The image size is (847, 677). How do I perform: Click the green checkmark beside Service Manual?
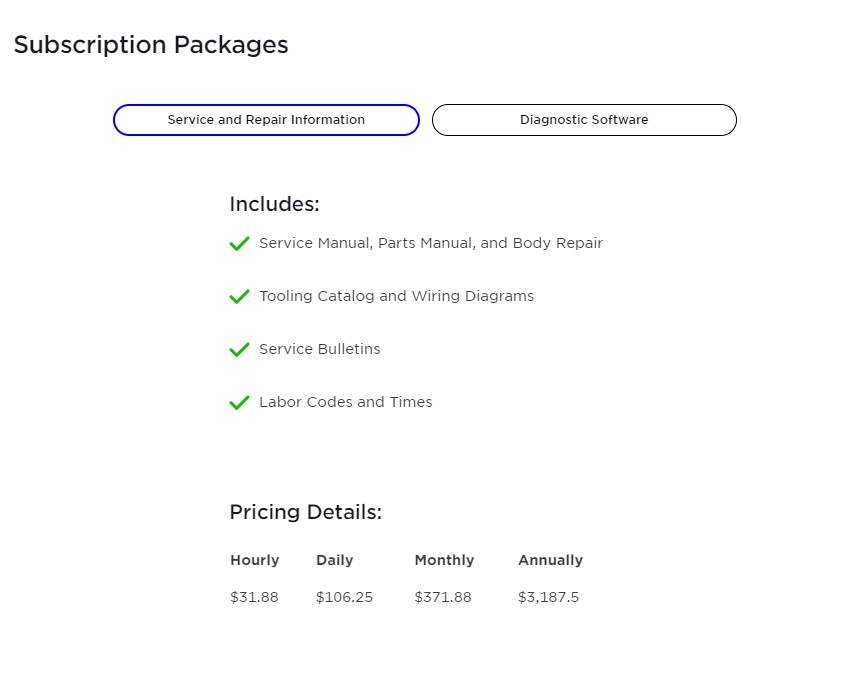[239, 244]
